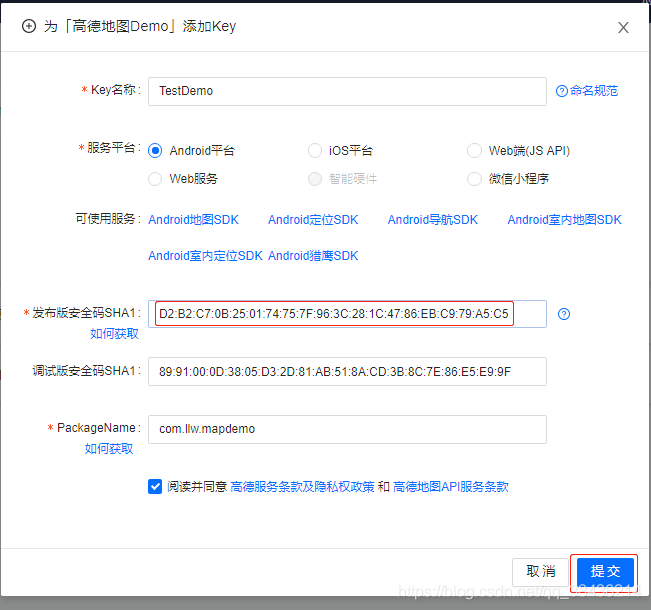
Task: Click 如何获取 under the SHA1 label
Action: 114,333
